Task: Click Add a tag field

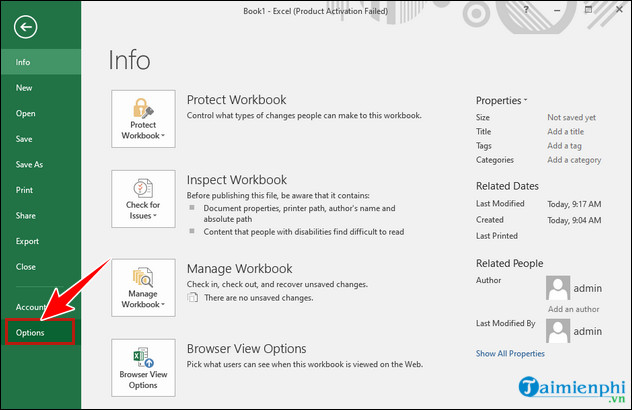Action: click(x=564, y=146)
